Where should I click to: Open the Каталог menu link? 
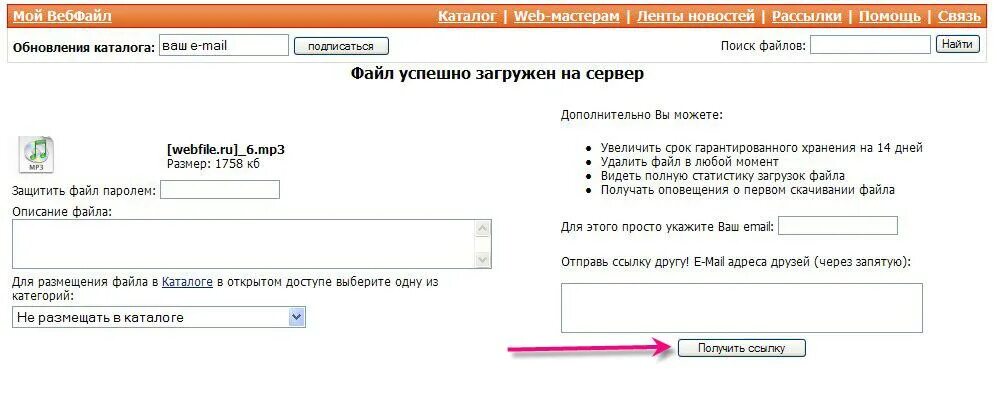pos(467,16)
